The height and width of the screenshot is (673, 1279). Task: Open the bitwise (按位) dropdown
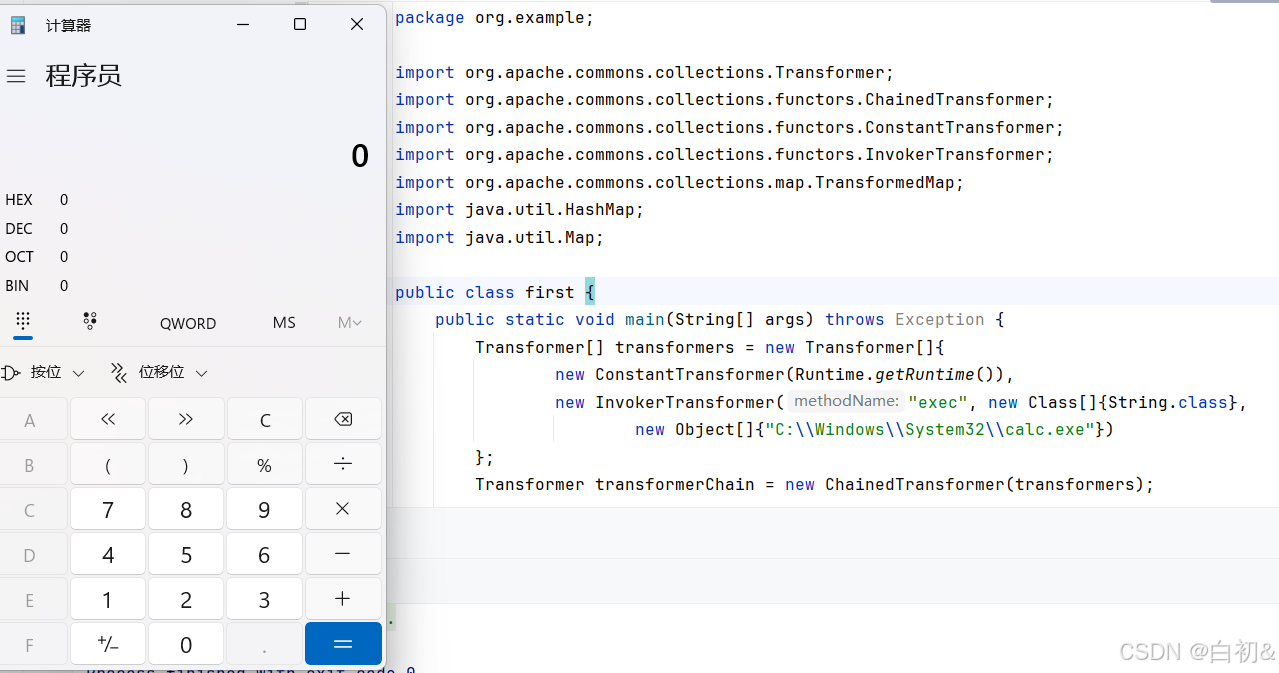point(44,373)
